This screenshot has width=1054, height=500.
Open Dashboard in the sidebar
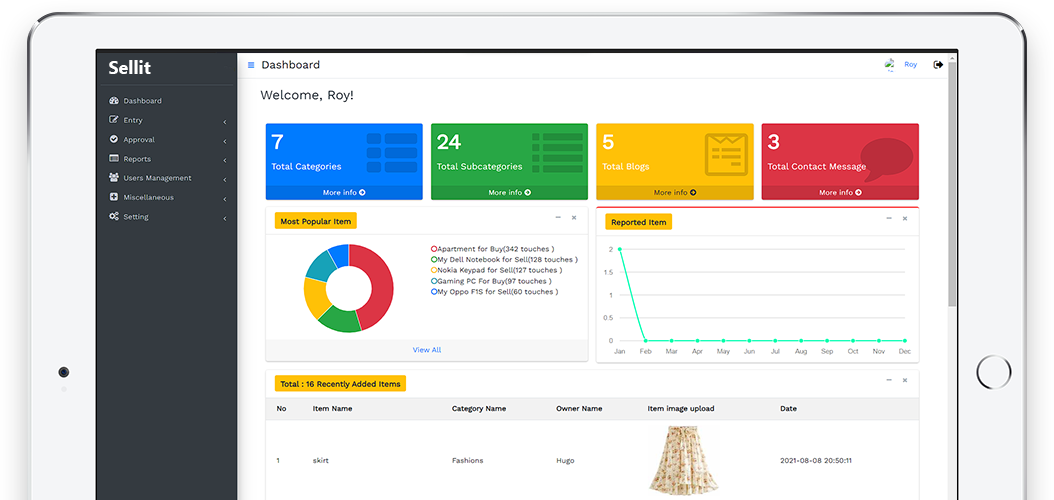click(x=142, y=101)
